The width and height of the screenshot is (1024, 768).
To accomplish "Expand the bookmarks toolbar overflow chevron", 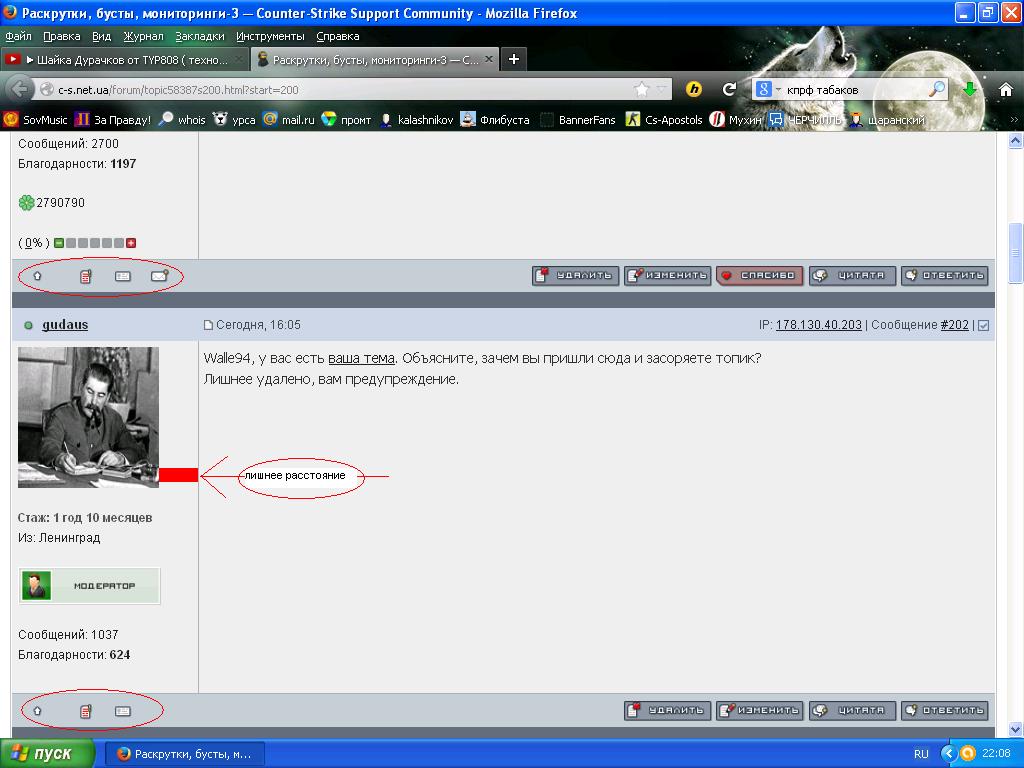I will click(1014, 120).
